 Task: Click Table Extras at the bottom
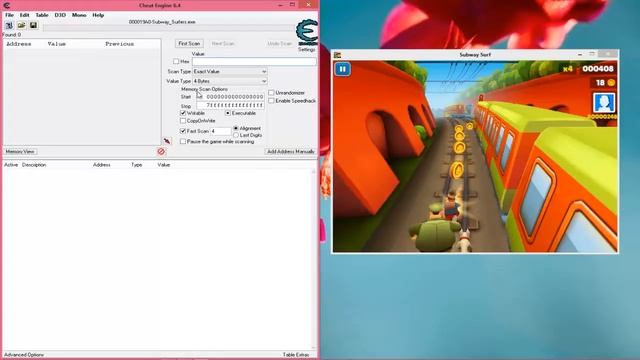coord(296,355)
